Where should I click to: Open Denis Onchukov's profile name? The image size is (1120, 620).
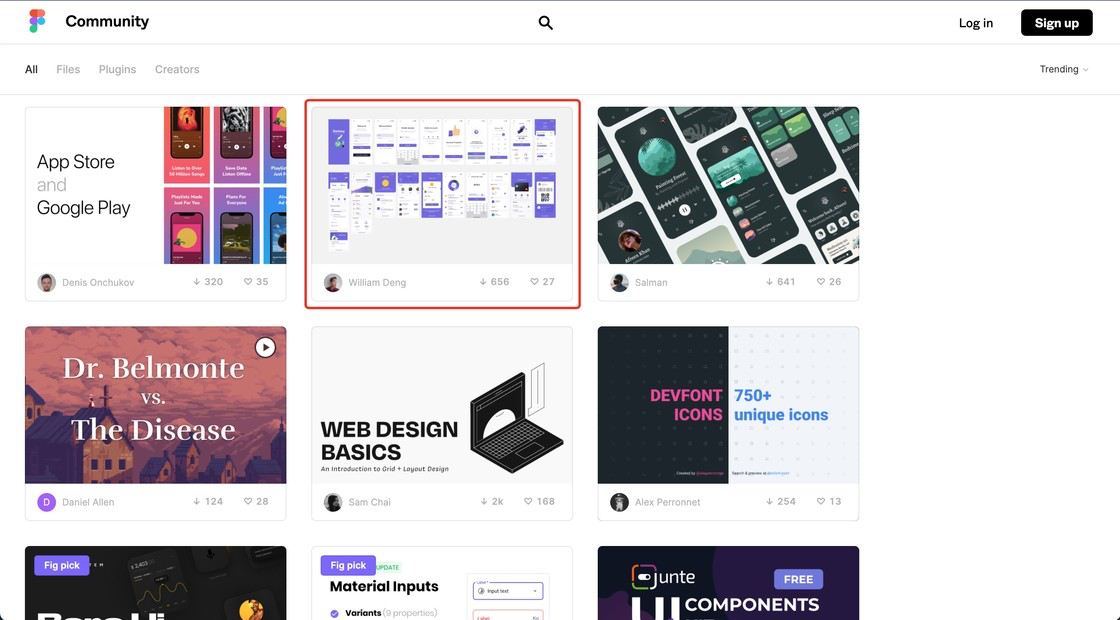[x=98, y=283]
